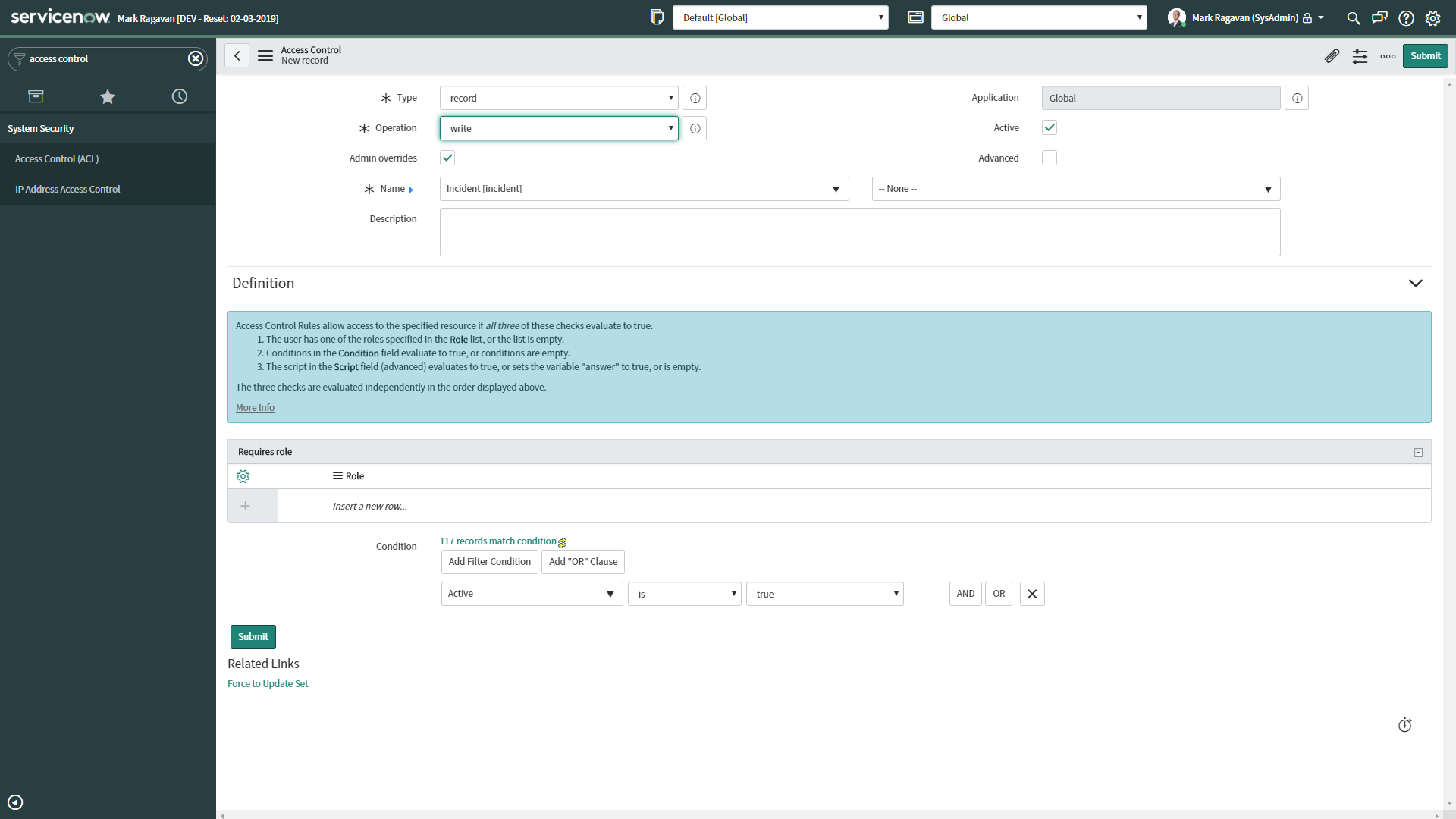The width and height of the screenshot is (1456, 819).
Task: Open the Operation field help info icon
Action: (694, 128)
